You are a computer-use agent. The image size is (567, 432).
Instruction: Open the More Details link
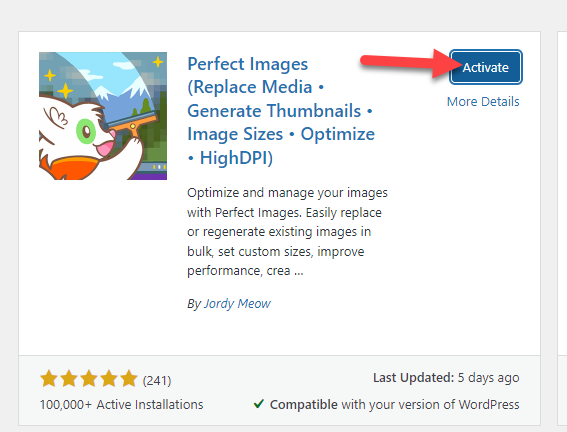tap(483, 102)
